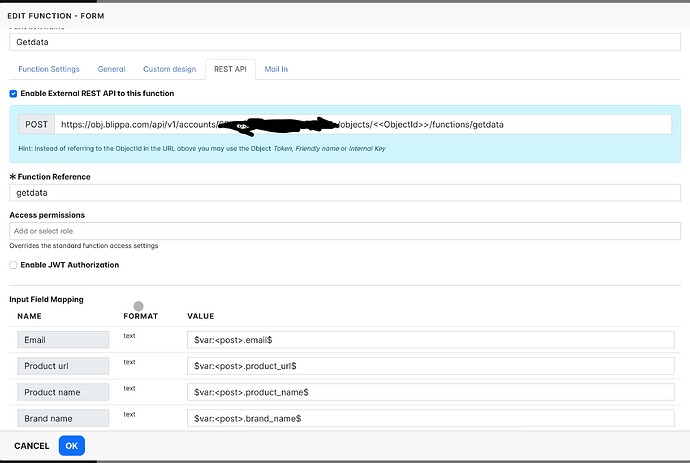The width and height of the screenshot is (690, 463).
Task: Select the REST API tab
Action: 227,69
